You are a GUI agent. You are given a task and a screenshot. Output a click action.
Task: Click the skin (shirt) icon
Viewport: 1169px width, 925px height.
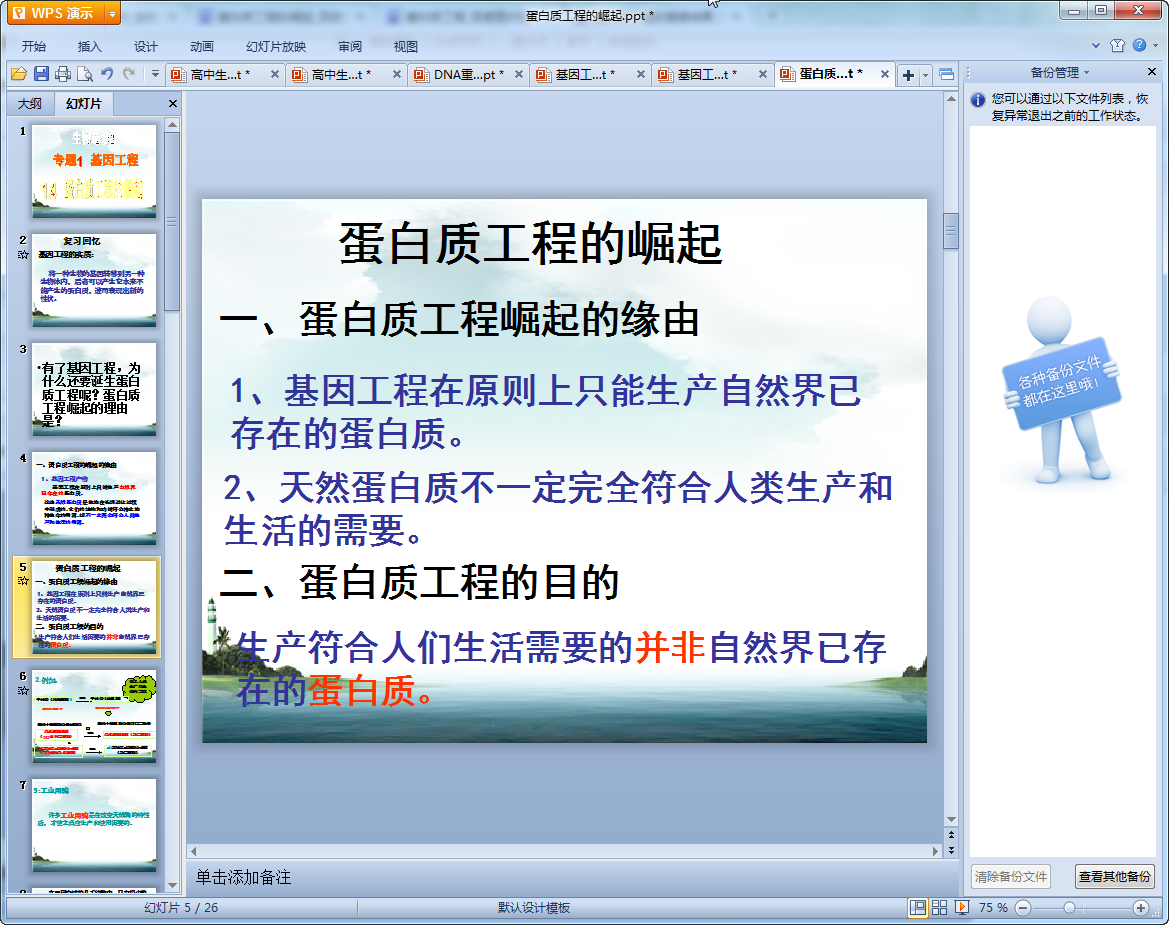(1117, 45)
